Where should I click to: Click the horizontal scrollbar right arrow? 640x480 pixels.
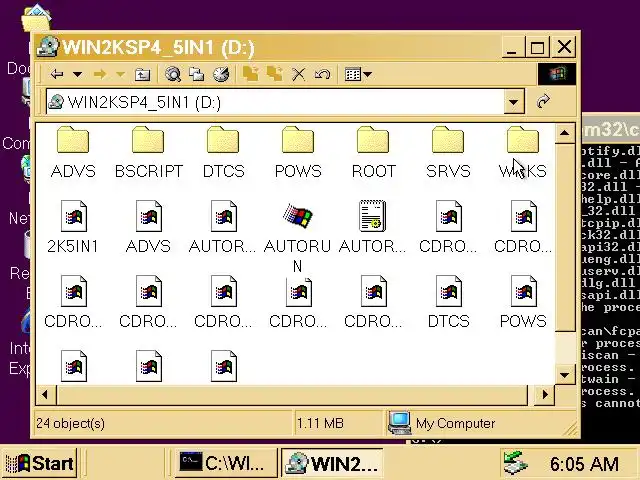point(545,394)
